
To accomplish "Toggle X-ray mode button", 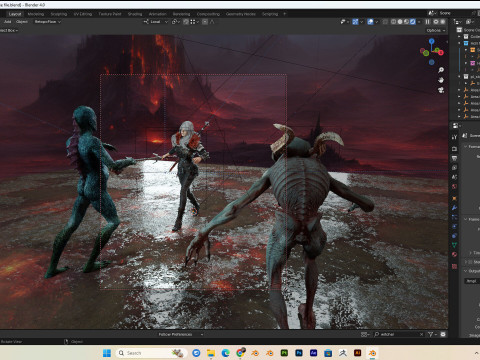I will [x=385, y=22].
